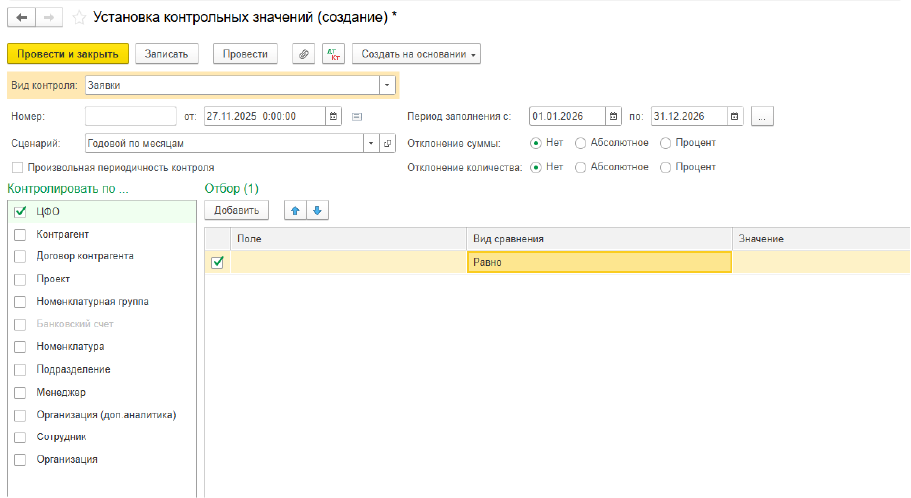Image resolution: width=911 pixels, height=498 pixels.
Task: Click the Провести button
Action: click(x=245, y=54)
